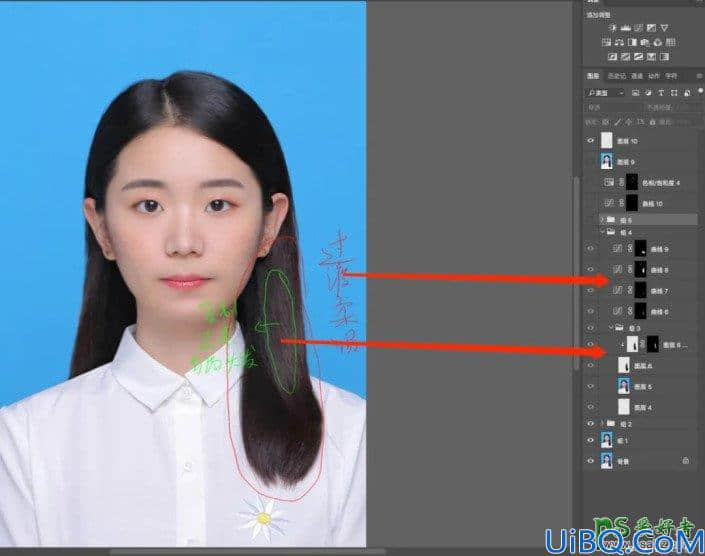Select the 曲线 10 layer name
Viewport: 705px width, 556px height.
click(x=652, y=204)
